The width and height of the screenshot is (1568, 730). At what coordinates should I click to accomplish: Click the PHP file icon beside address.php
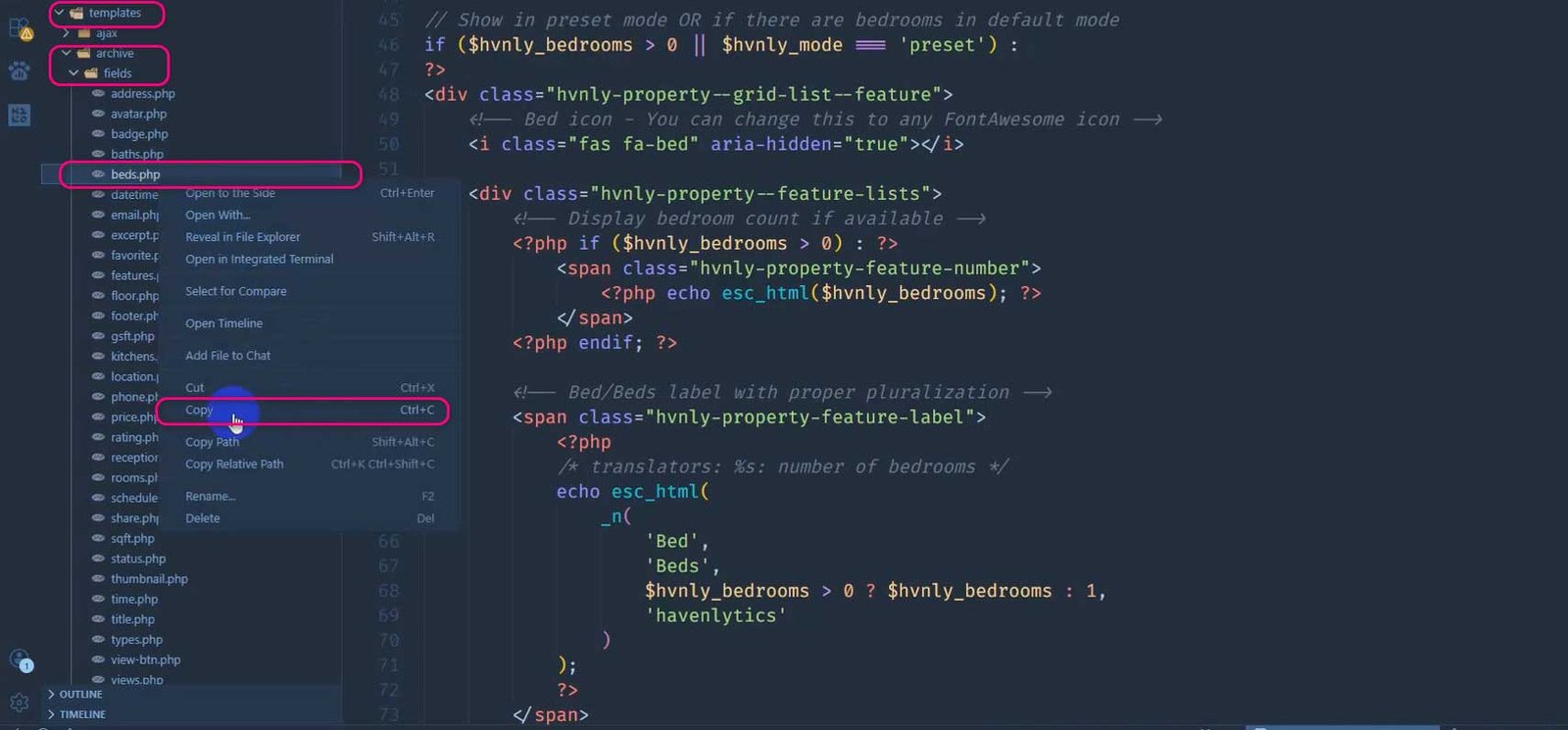[98, 93]
